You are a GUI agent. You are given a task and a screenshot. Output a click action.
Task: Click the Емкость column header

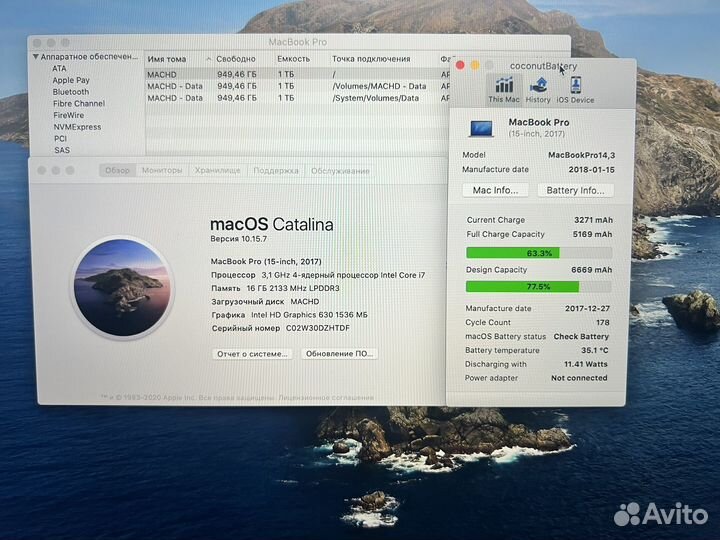pos(293,59)
